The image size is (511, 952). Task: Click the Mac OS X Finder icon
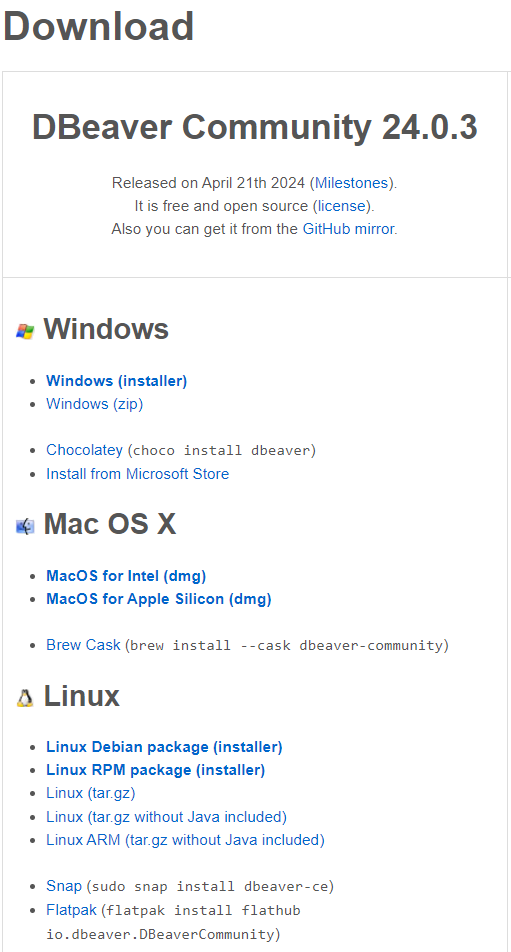click(x=25, y=526)
